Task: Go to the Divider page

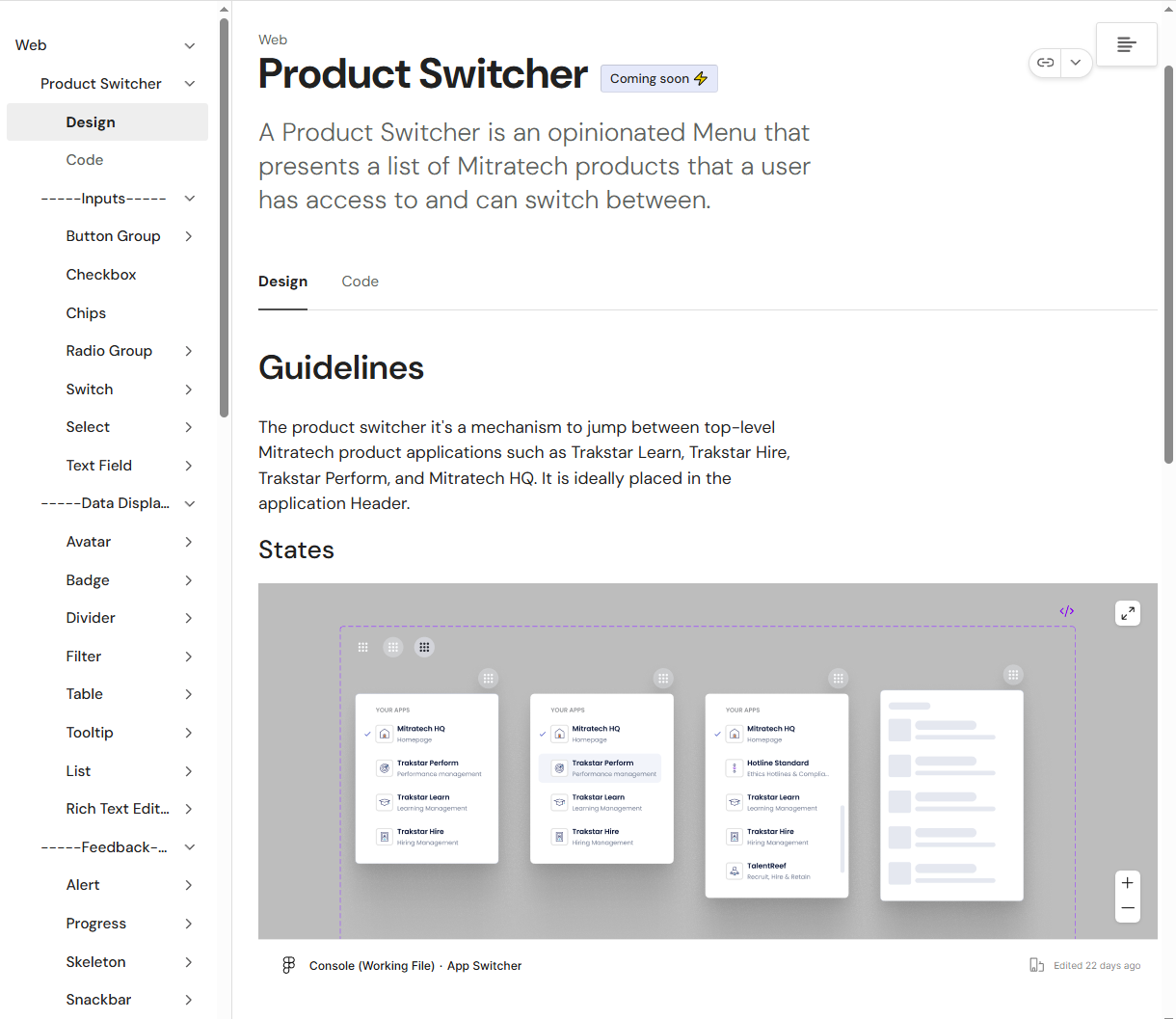Action: pyautogui.click(x=91, y=618)
